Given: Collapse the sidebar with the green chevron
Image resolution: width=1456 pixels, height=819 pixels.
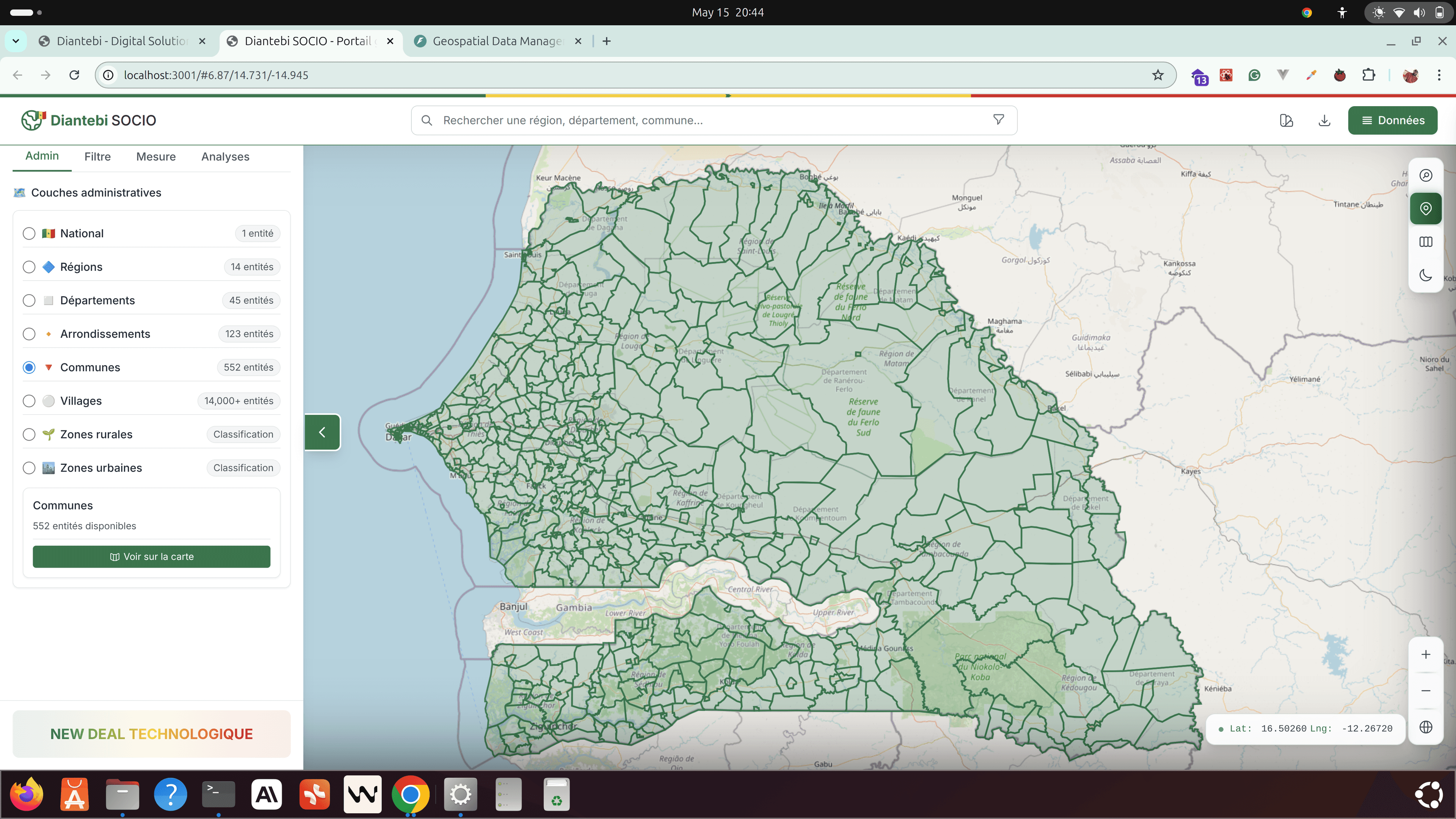Looking at the screenshot, I should click(x=322, y=432).
